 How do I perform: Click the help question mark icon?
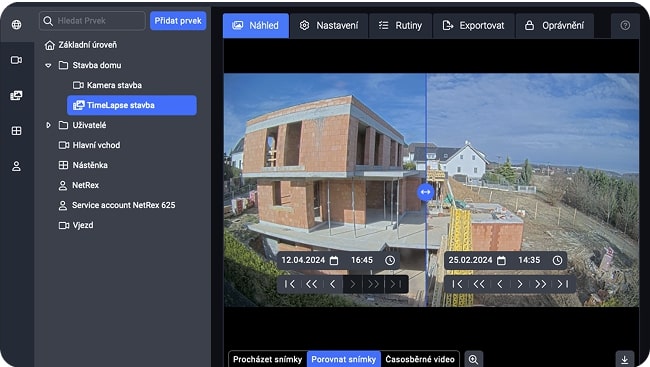pyautogui.click(x=625, y=25)
